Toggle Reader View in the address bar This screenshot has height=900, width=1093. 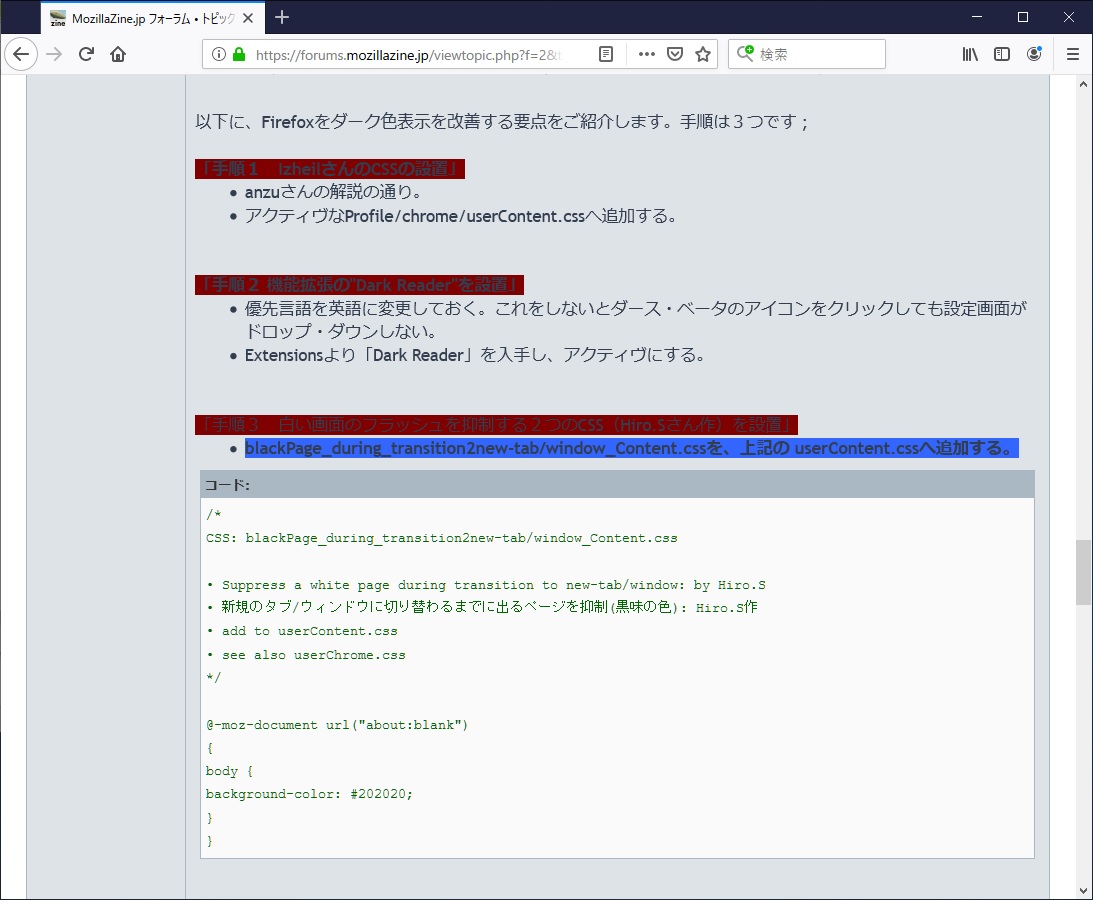click(606, 54)
